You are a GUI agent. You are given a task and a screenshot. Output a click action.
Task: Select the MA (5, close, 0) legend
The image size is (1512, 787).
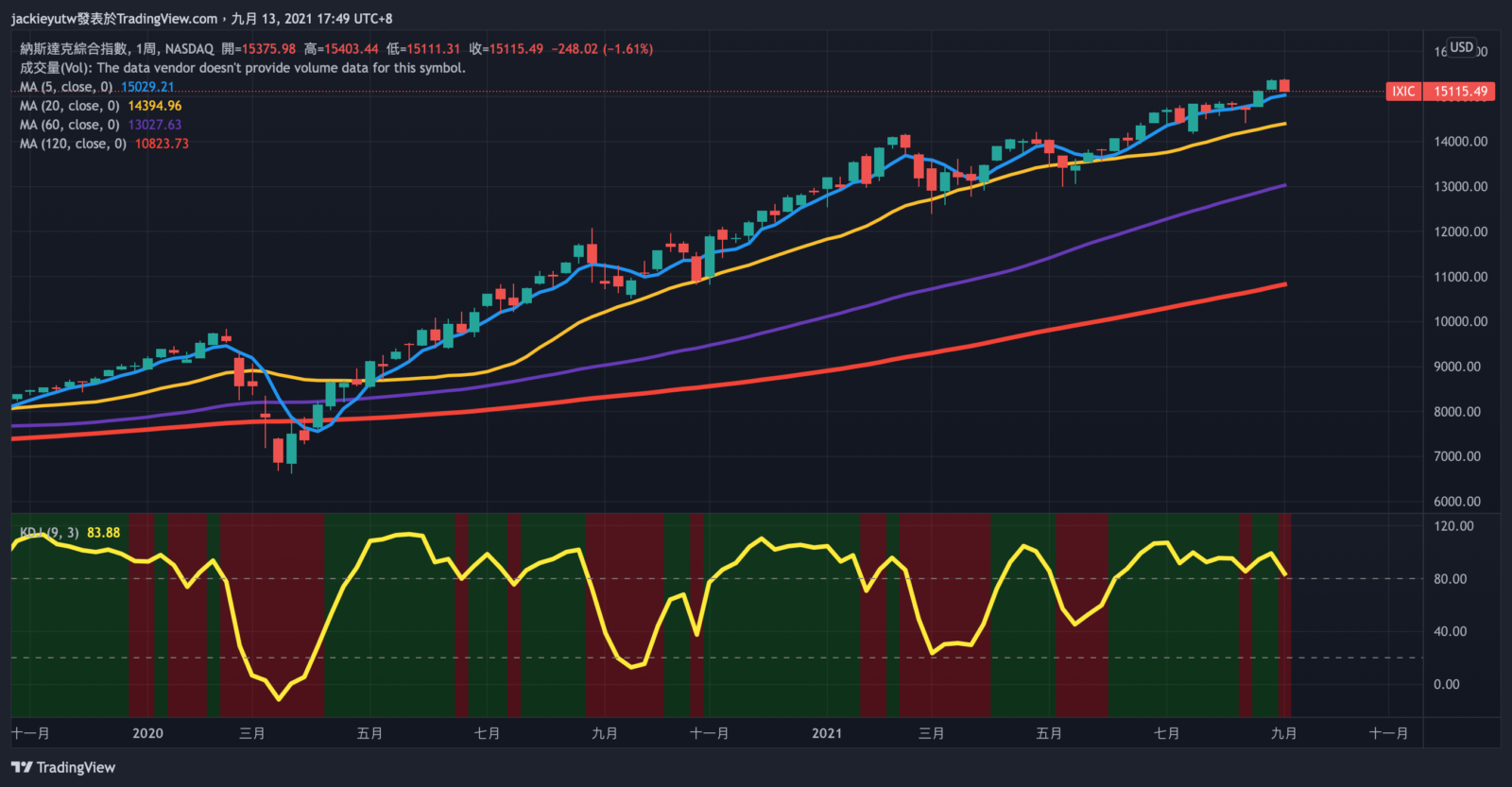66,87
